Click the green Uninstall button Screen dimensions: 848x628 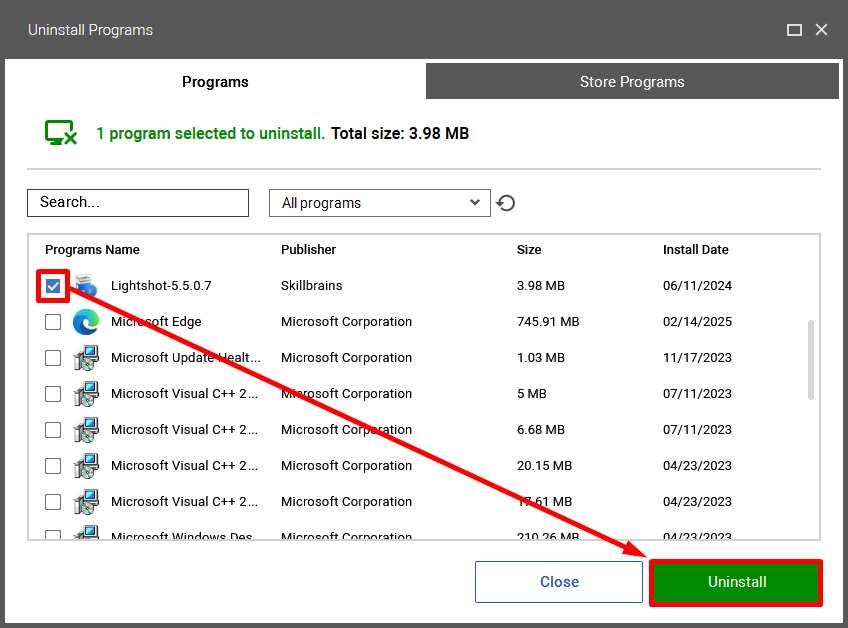point(737,582)
